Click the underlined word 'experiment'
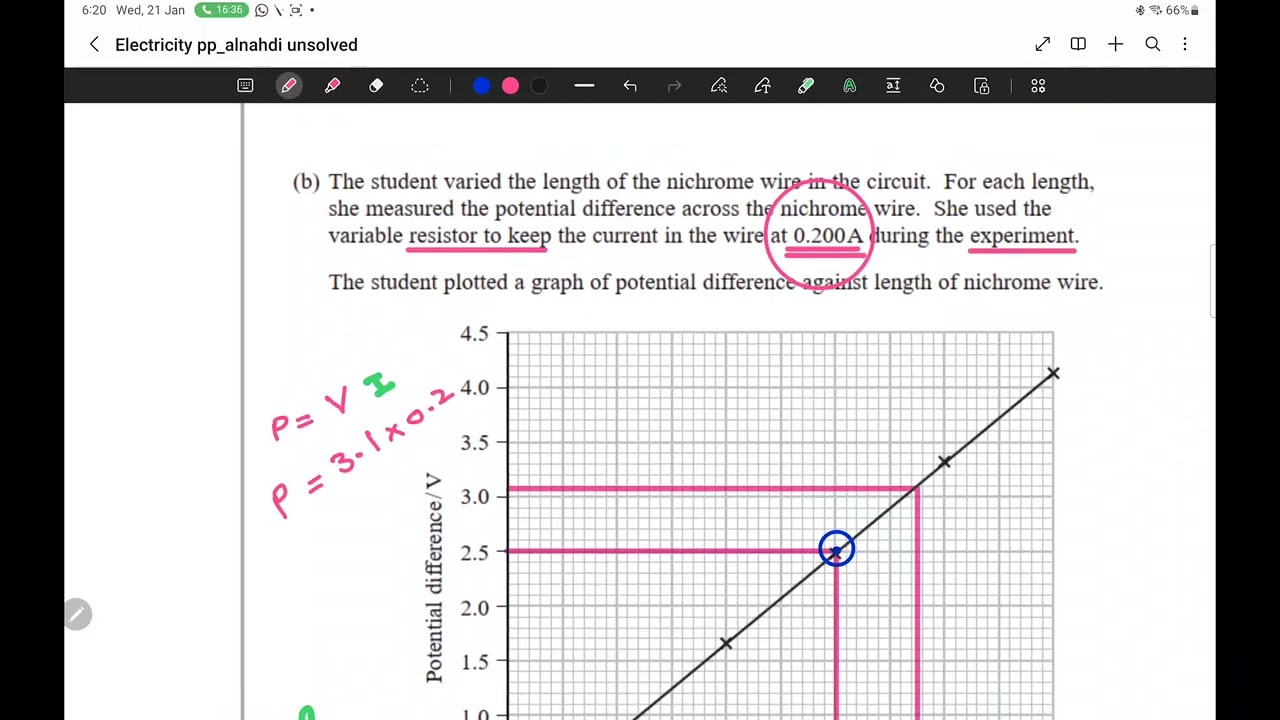 1021,236
